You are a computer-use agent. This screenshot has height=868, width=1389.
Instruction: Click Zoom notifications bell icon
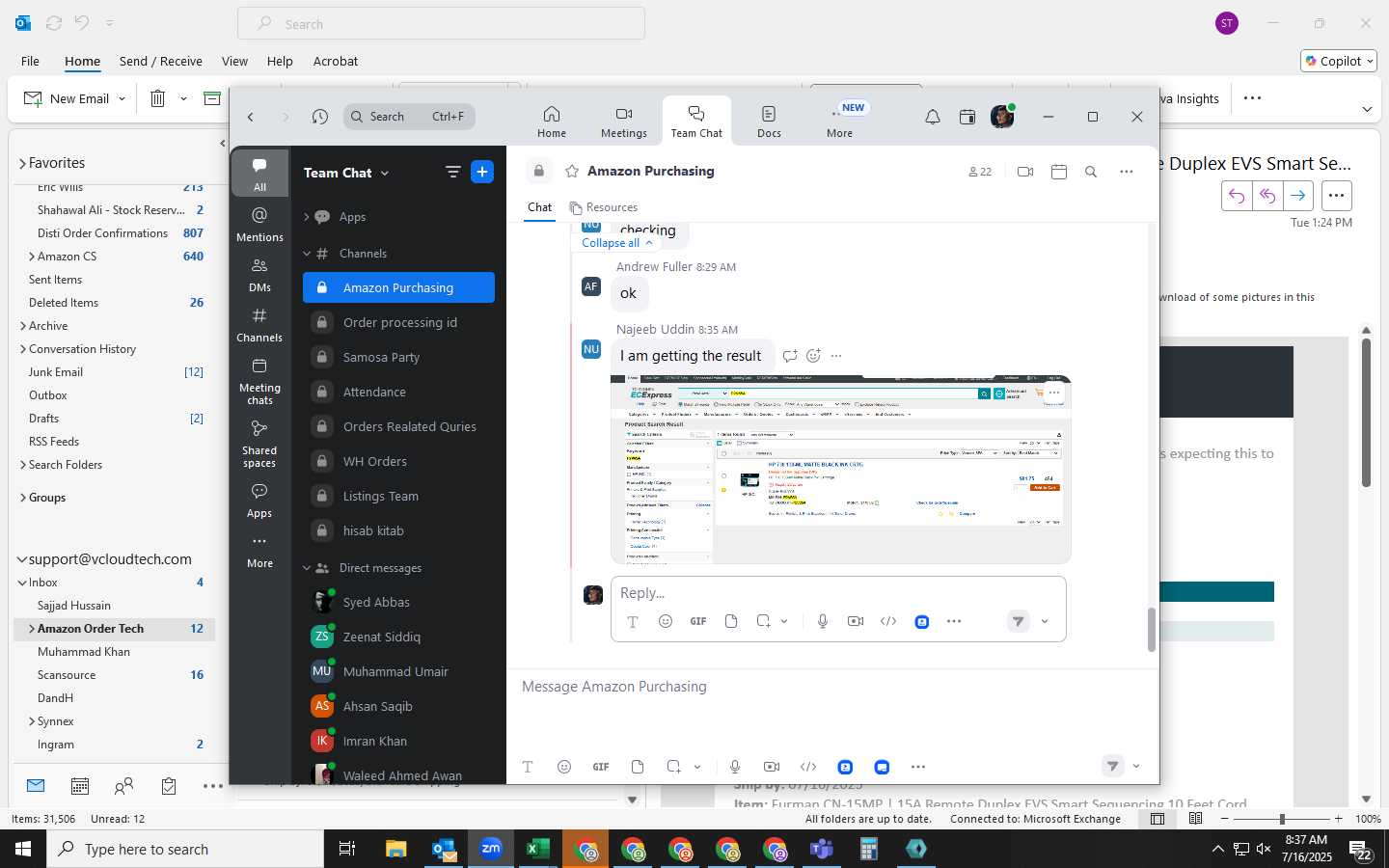(x=932, y=117)
